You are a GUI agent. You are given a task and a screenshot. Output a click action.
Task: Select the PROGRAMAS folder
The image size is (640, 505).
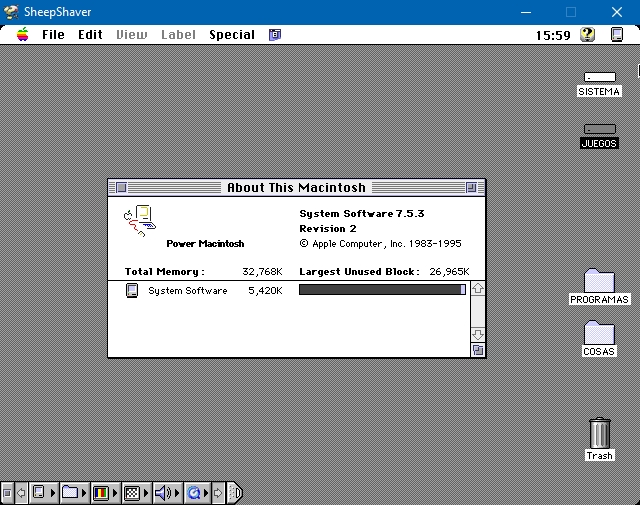point(599,280)
